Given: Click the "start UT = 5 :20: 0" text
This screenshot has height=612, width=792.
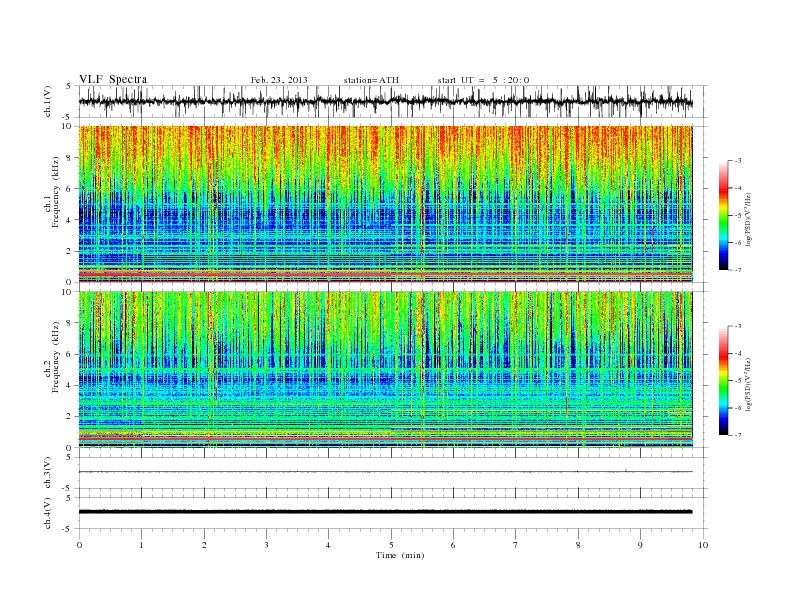Looking at the screenshot, I should (x=483, y=80).
